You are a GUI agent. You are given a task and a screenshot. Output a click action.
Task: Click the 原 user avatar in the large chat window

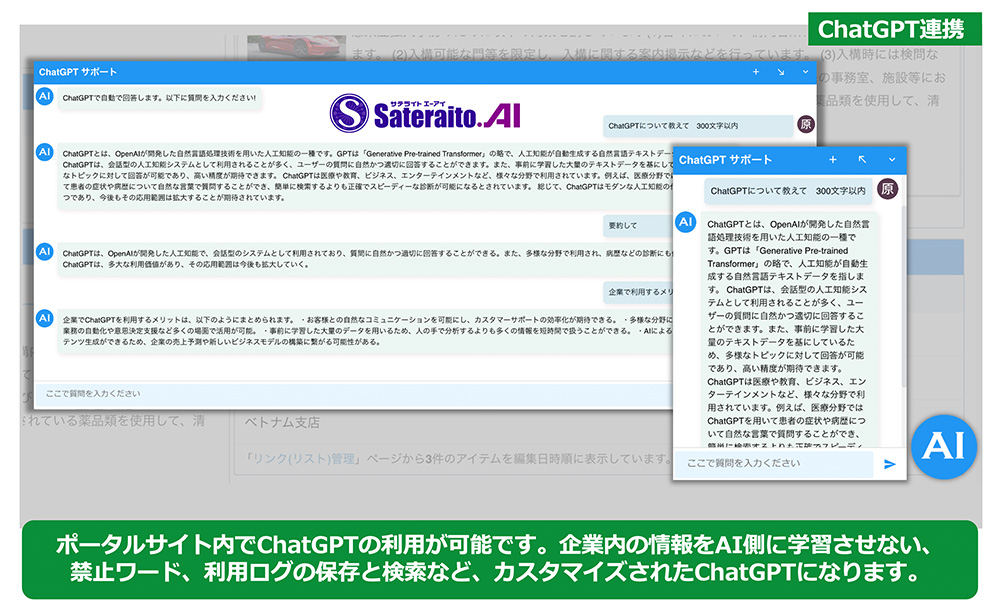(806, 124)
